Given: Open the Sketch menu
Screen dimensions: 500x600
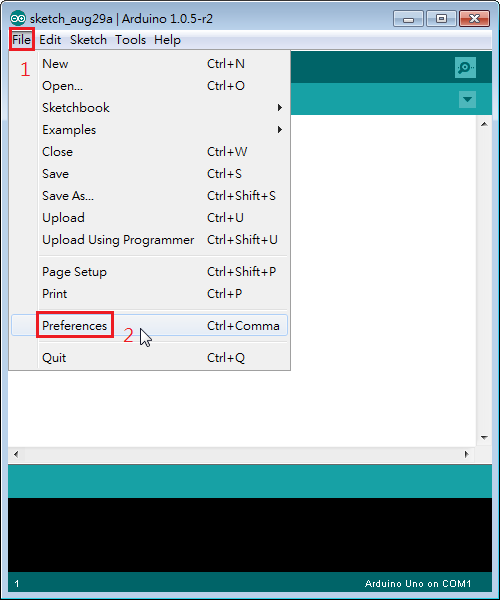Looking at the screenshot, I should (88, 40).
